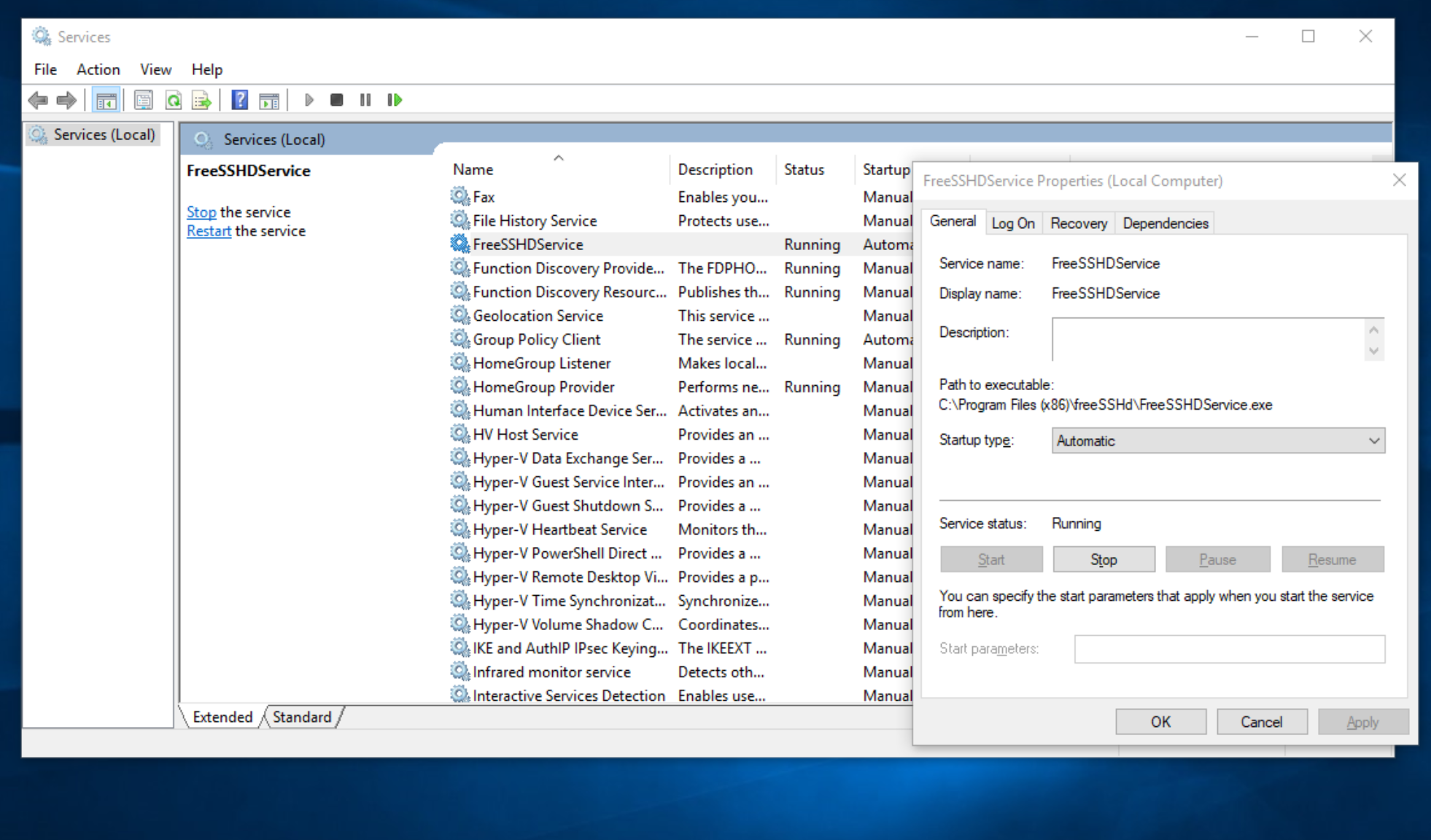Select the Function Discovery Resource Publication row

point(679,292)
